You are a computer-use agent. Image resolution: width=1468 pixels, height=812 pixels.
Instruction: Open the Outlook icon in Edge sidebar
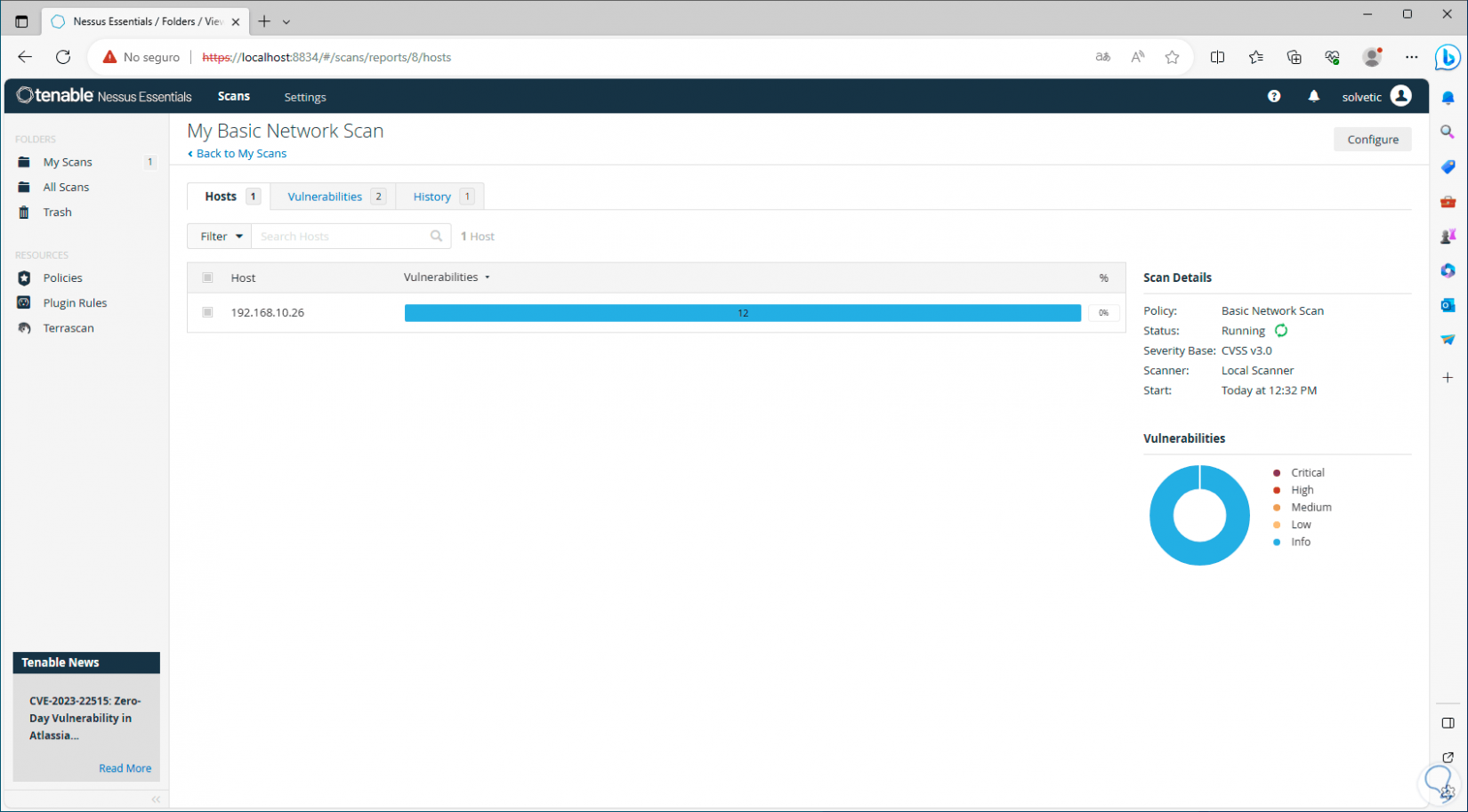tap(1448, 305)
